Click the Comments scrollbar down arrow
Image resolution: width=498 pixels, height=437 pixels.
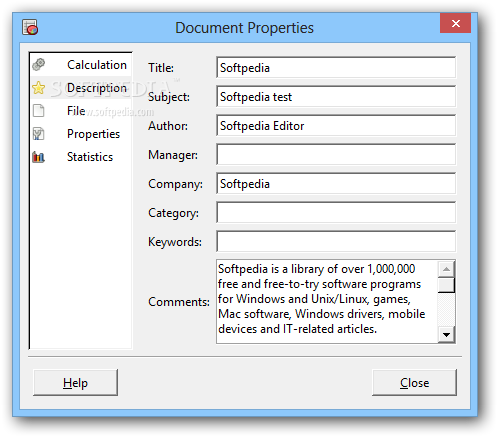[447, 334]
